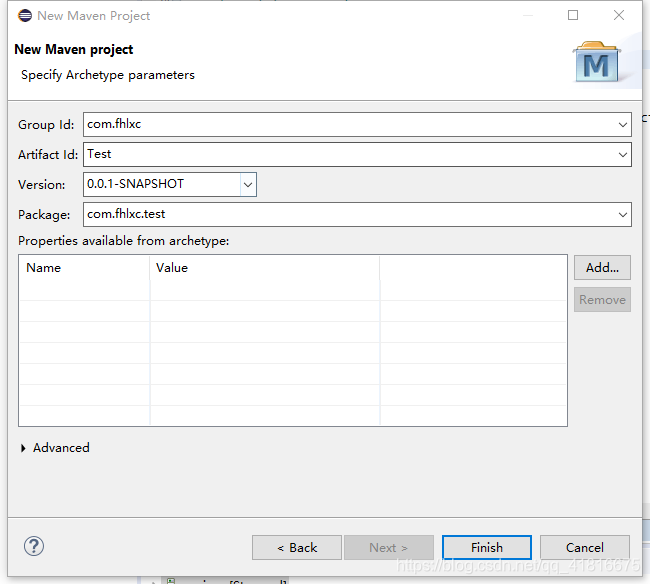The height and width of the screenshot is (584, 650).
Task: Open the Artifact Id dropdown arrow
Action: click(x=622, y=155)
